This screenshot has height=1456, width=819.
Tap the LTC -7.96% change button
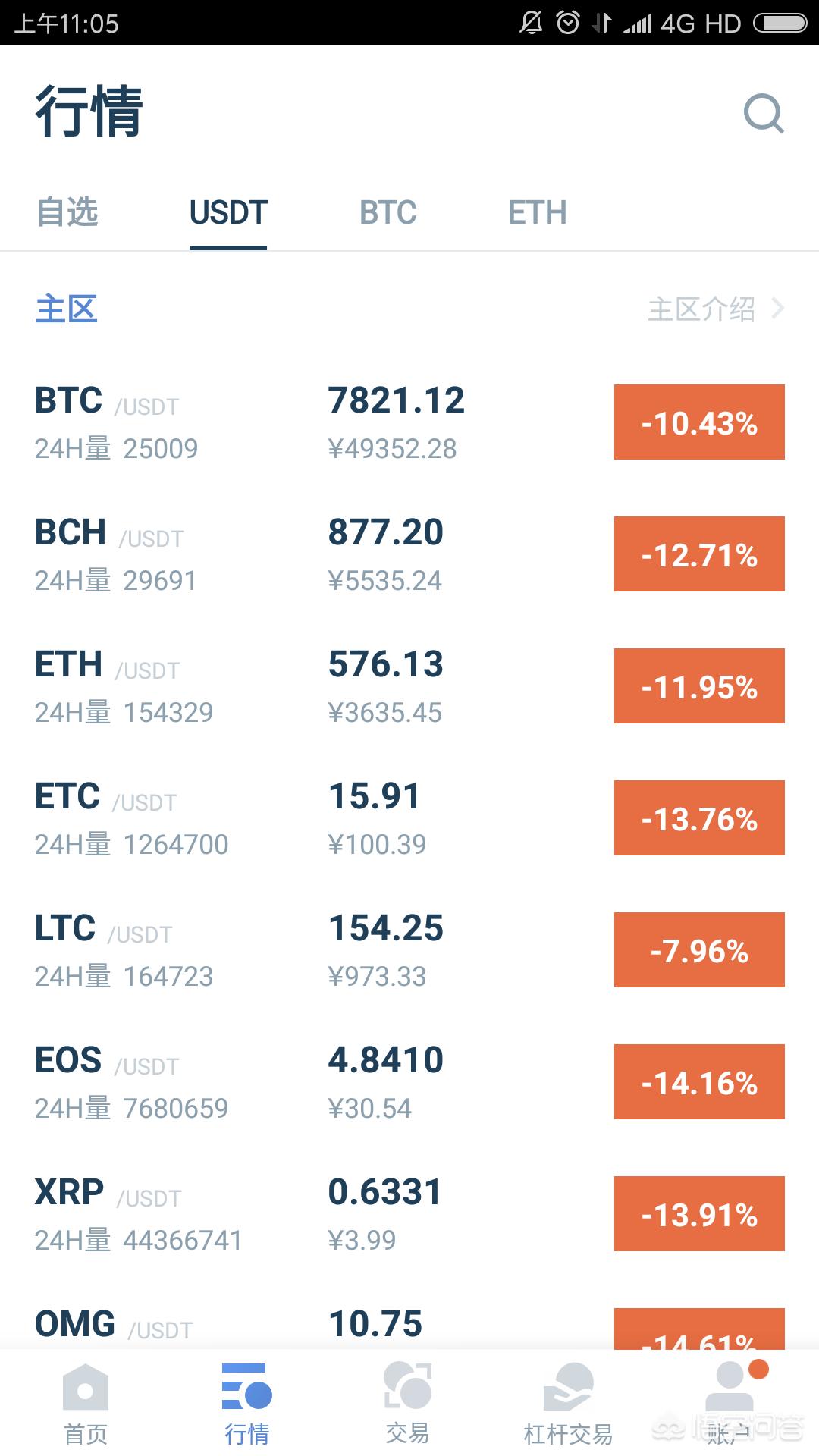pos(699,950)
